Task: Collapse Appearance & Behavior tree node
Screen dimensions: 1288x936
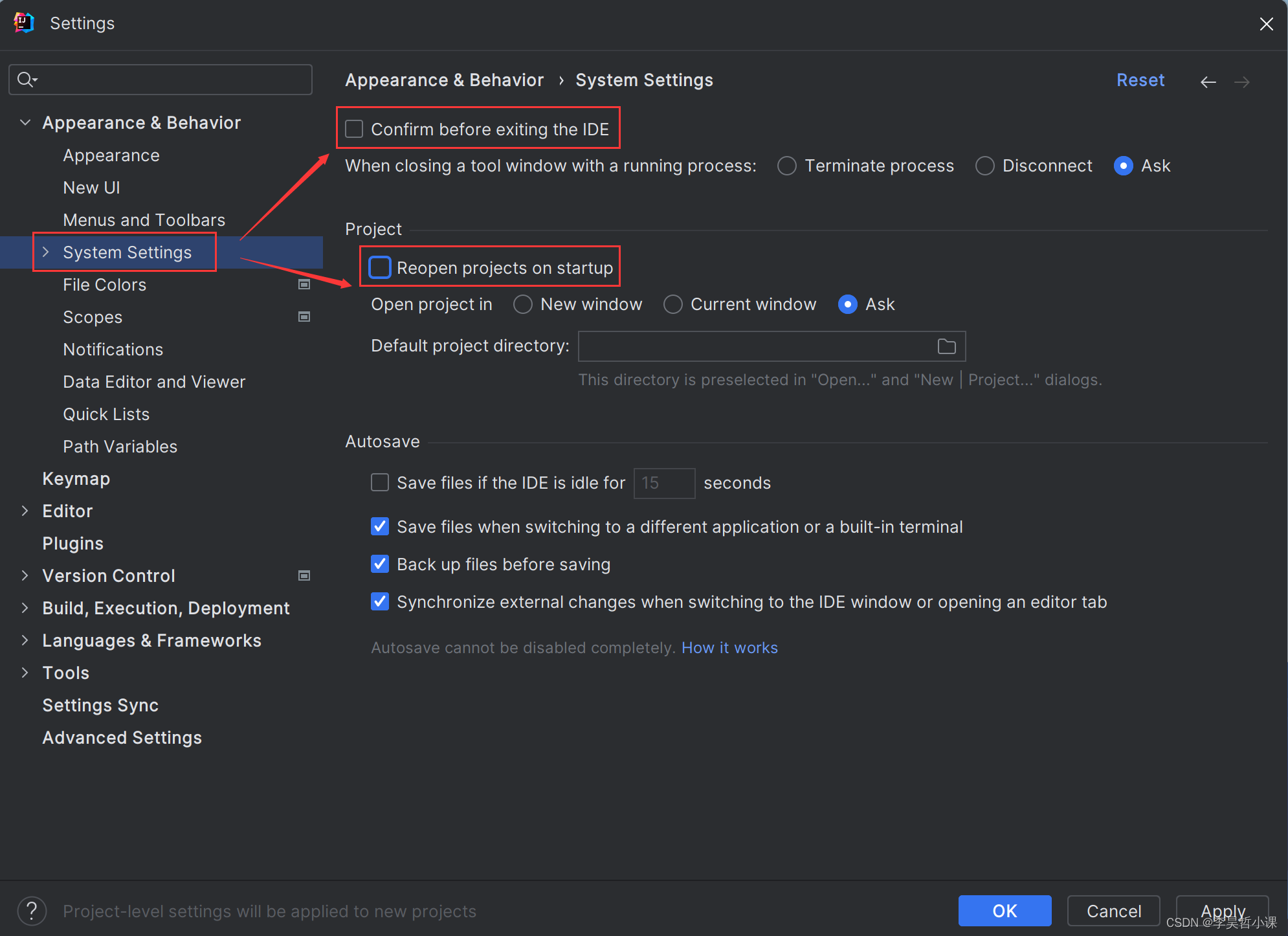Action: click(x=25, y=122)
